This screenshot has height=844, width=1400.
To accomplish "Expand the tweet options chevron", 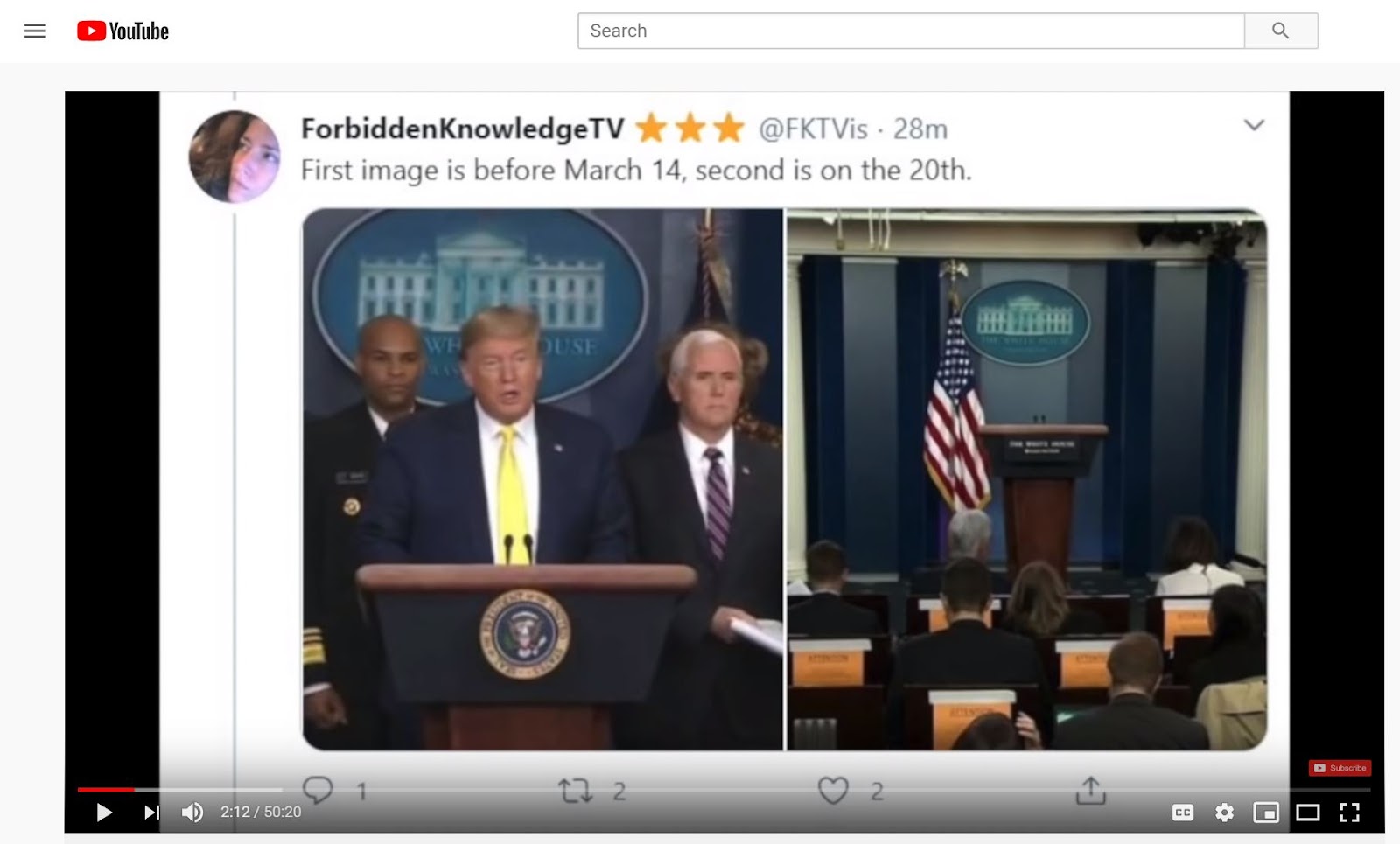I will click(1254, 125).
